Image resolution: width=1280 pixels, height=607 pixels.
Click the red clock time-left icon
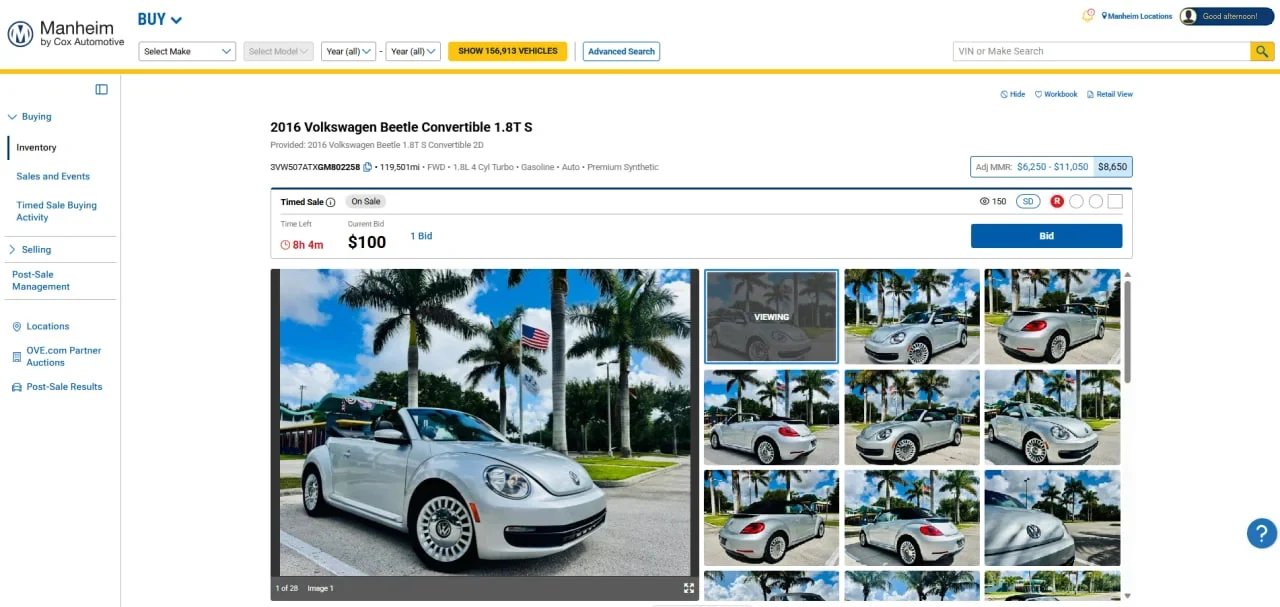point(285,244)
